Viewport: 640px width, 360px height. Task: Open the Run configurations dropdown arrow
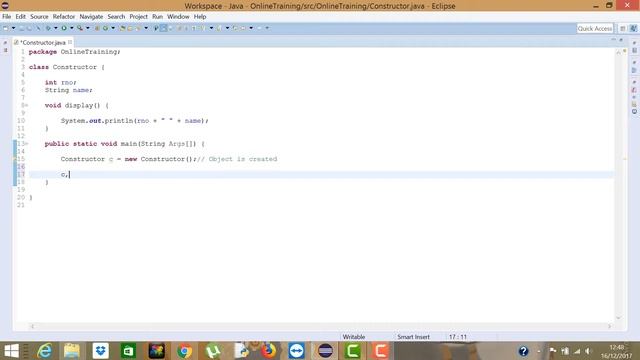[71, 28]
